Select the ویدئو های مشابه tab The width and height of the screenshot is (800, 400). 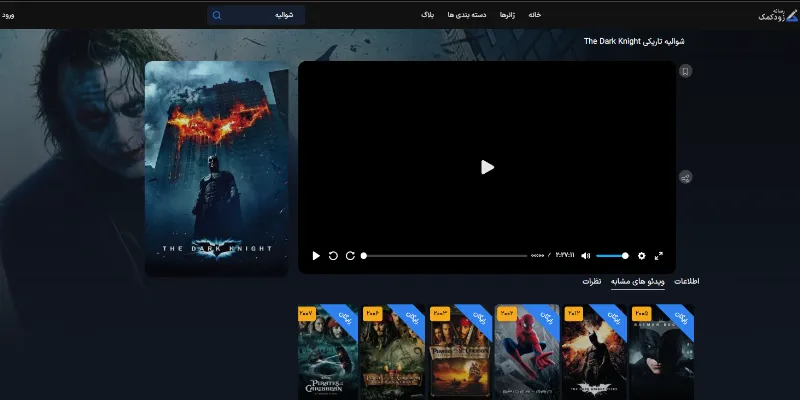[x=638, y=282]
